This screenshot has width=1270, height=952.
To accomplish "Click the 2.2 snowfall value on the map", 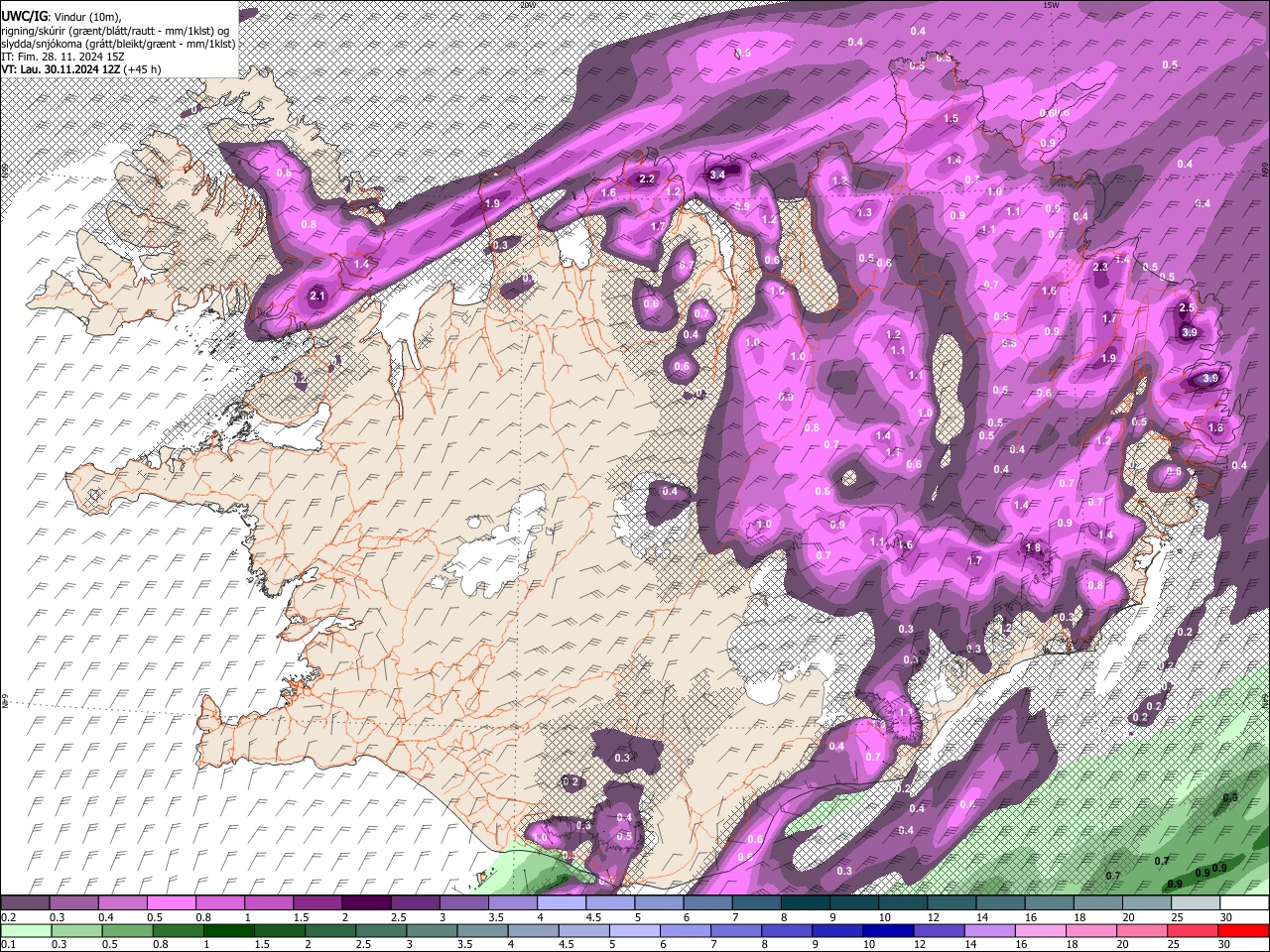I will (x=647, y=178).
